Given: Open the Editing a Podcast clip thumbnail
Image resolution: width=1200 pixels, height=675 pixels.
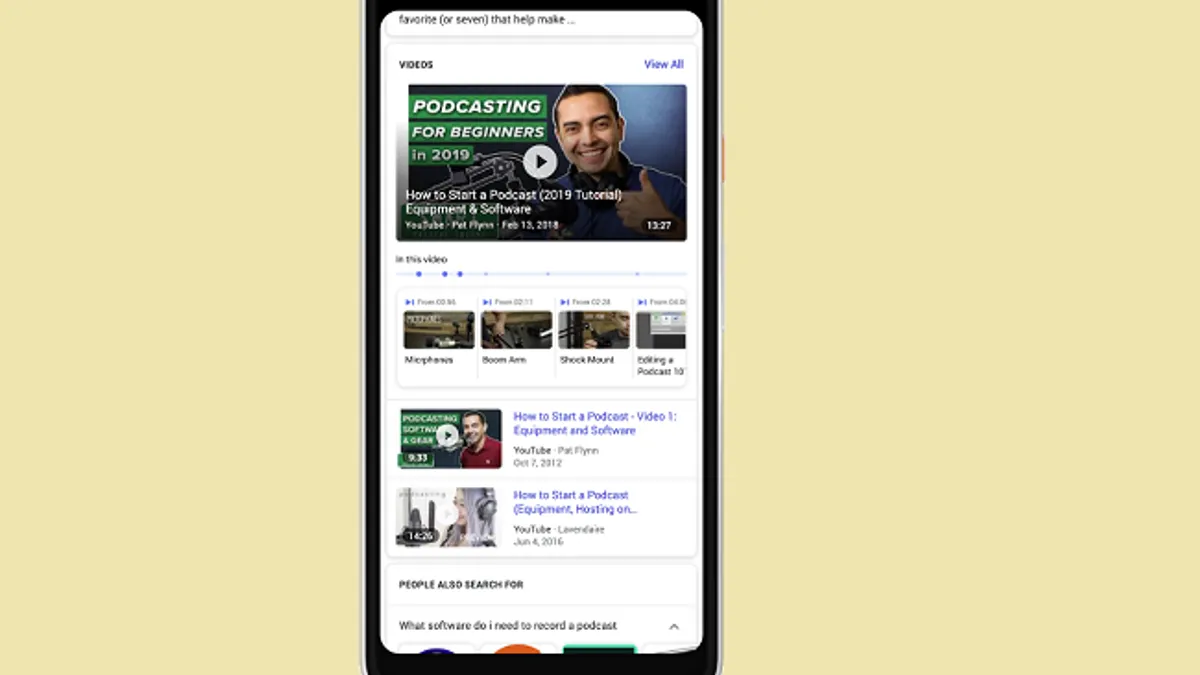Looking at the screenshot, I should point(661,330).
